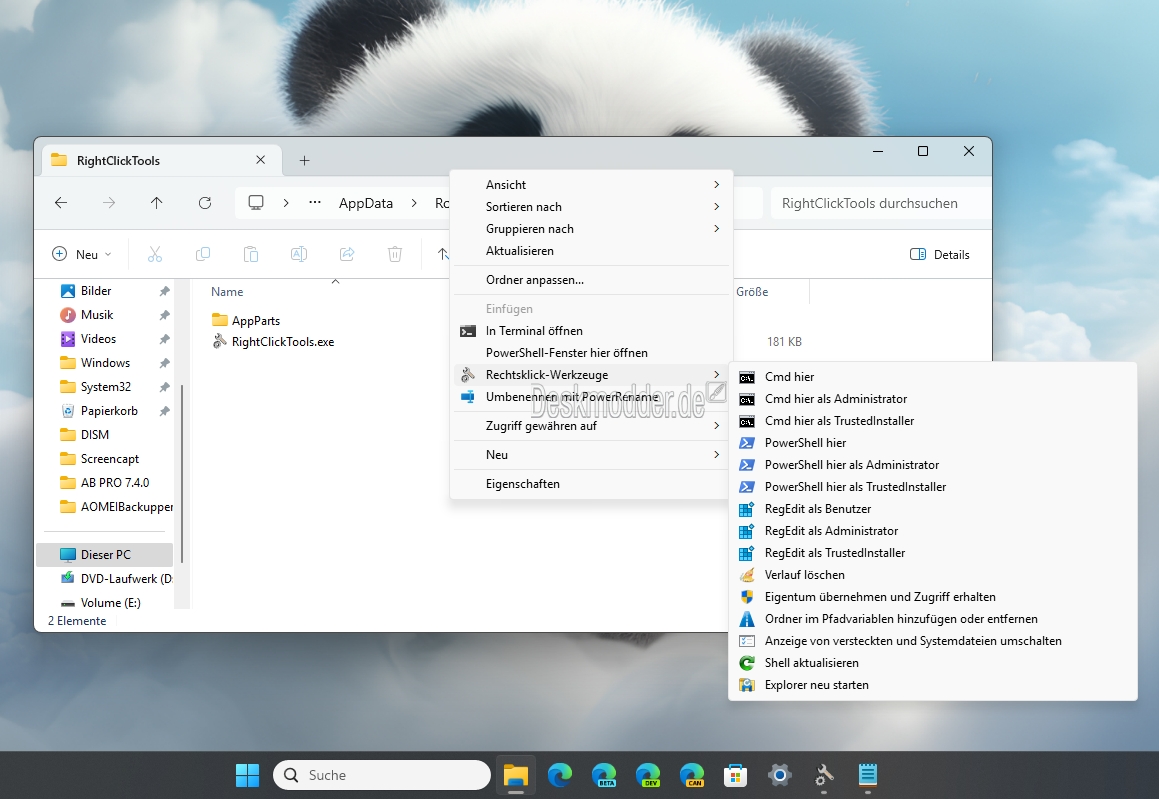The image size is (1159, 799).
Task: Click the Terminal icon beside In Terminal öffnen
Action: click(468, 331)
